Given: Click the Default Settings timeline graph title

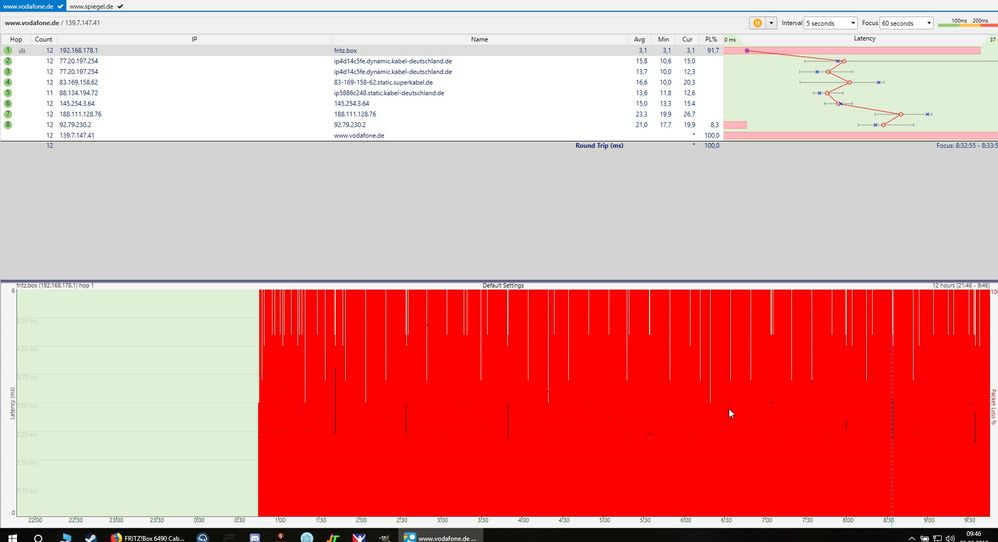Looking at the screenshot, I should coord(503,286).
